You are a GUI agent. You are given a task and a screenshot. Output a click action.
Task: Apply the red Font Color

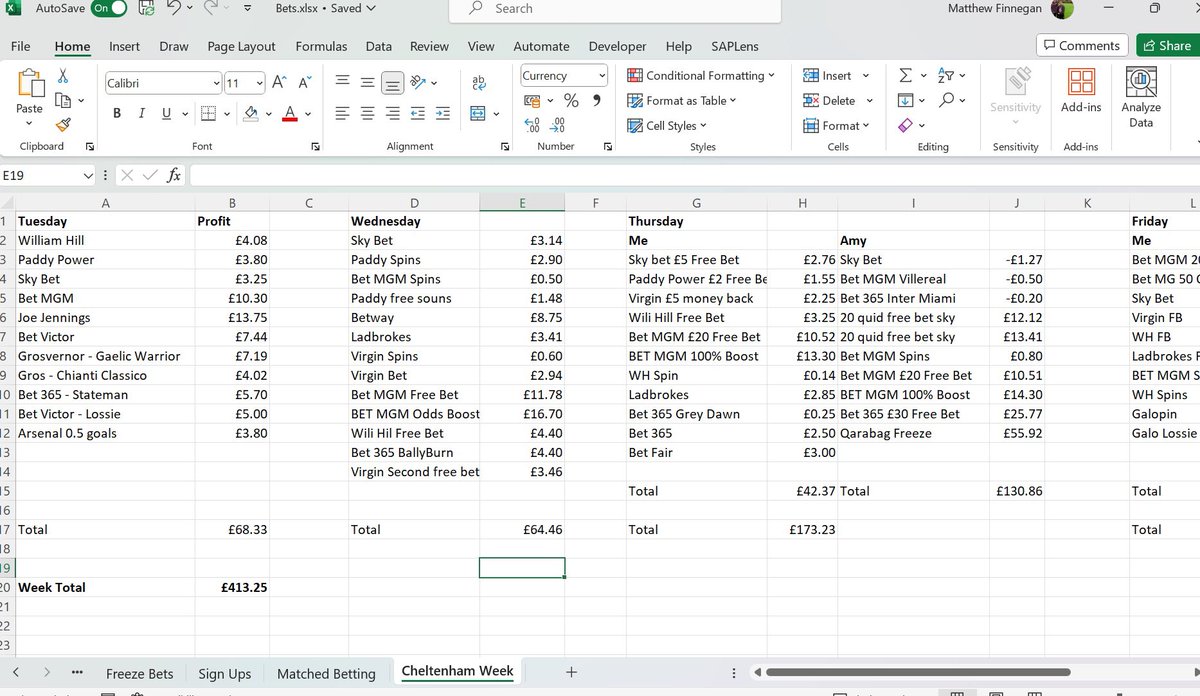[289, 113]
